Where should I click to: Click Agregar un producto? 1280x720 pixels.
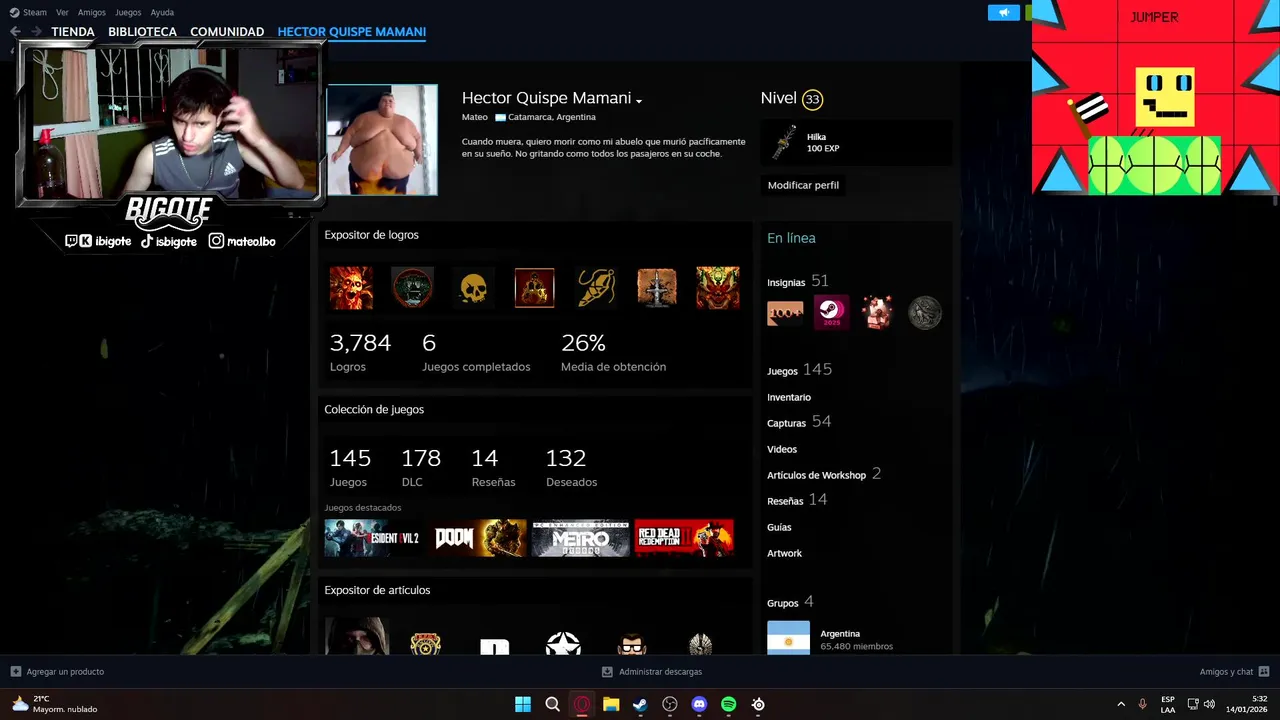click(57, 672)
